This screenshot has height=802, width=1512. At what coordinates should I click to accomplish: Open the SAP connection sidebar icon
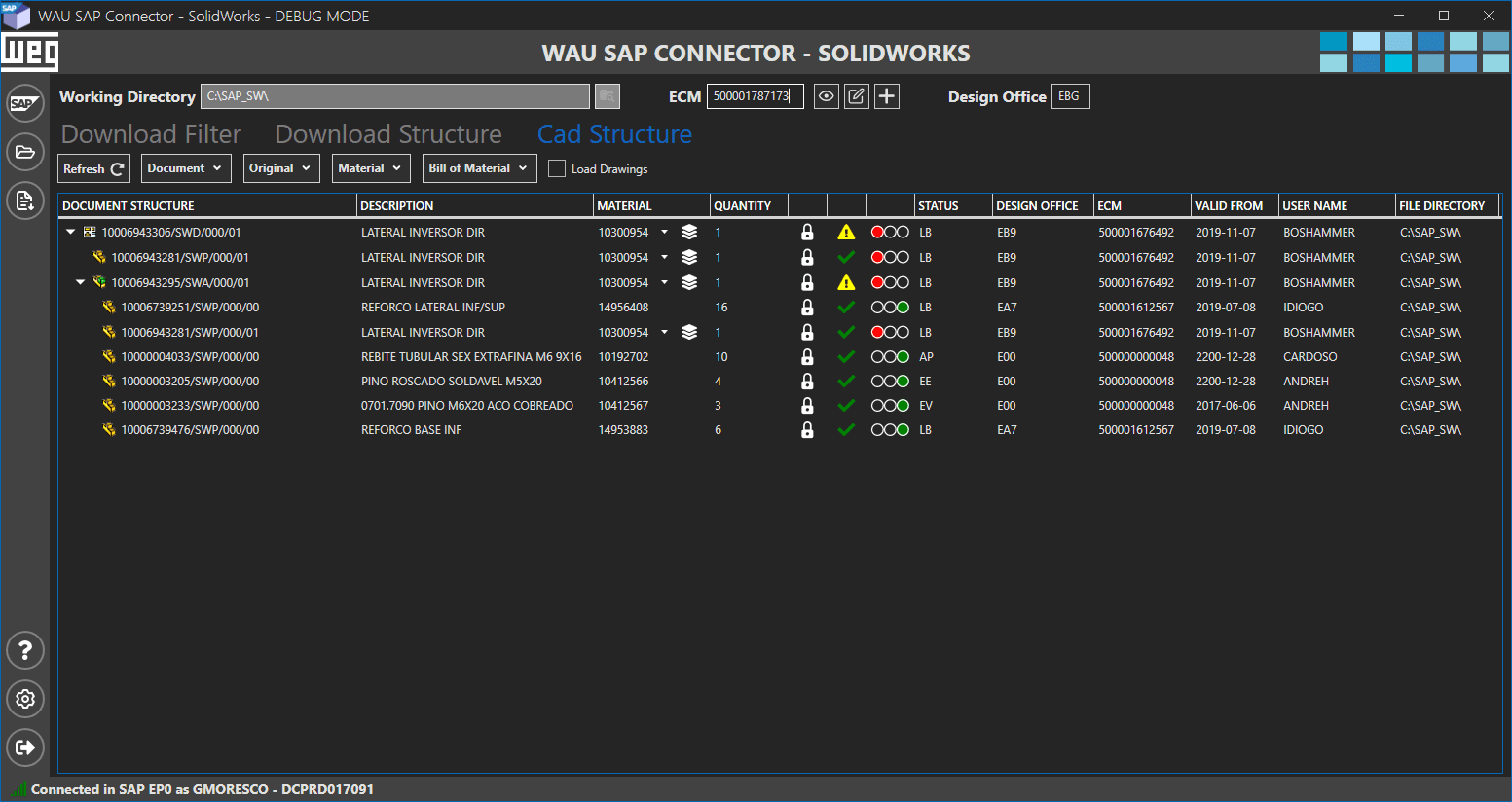(x=25, y=103)
